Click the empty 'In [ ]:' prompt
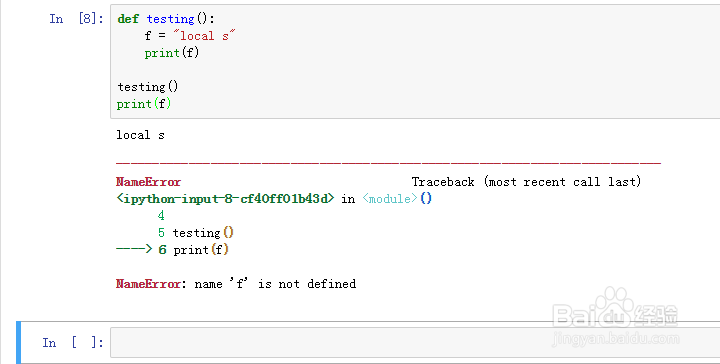This screenshot has height=364, width=720. point(73,342)
